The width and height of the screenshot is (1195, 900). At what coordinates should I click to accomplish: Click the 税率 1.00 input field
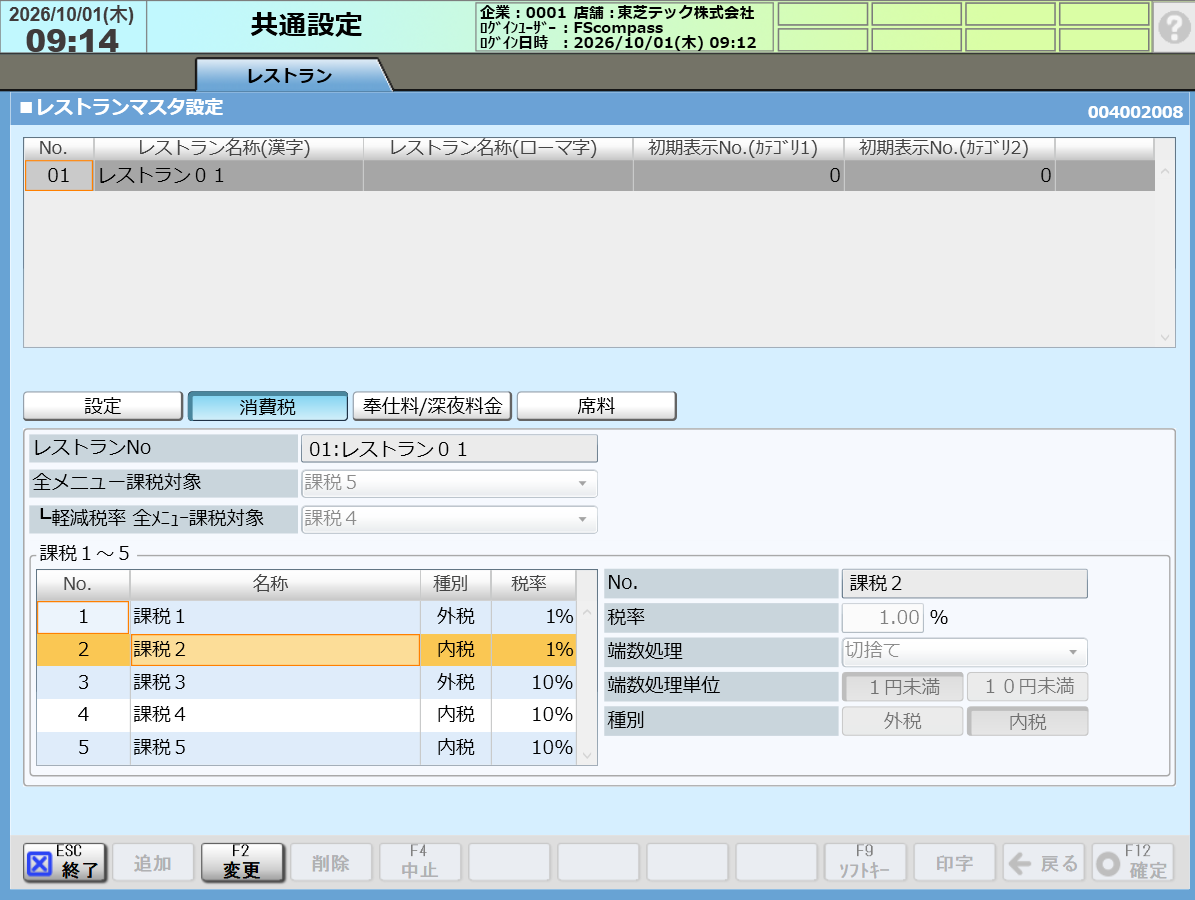click(x=883, y=617)
